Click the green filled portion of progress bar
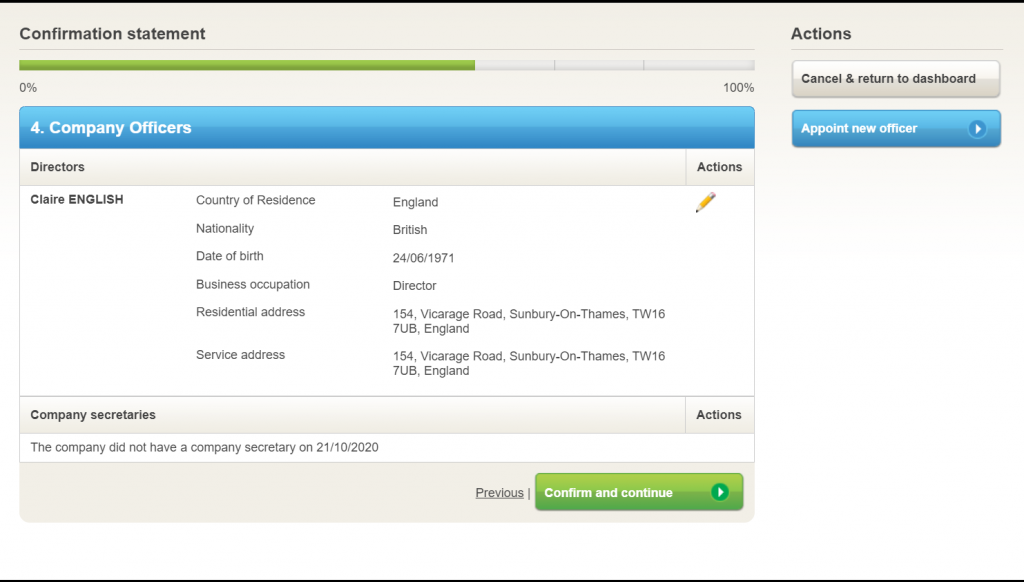Image resolution: width=1024 pixels, height=582 pixels. click(246, 65)
